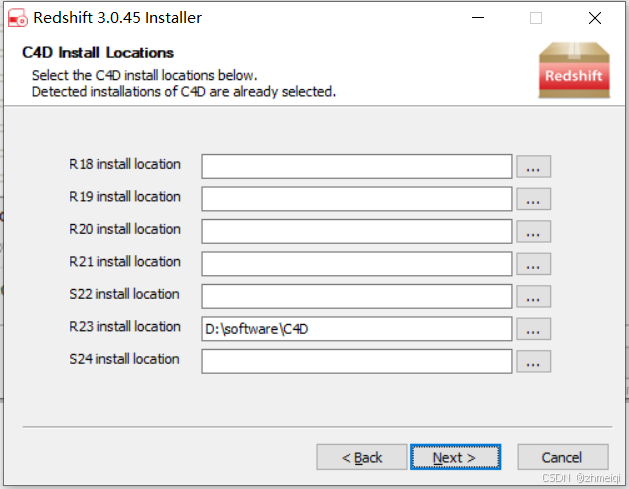
Task: Click the 'C4D Install Locations' heading
Action: pos(98,53)
